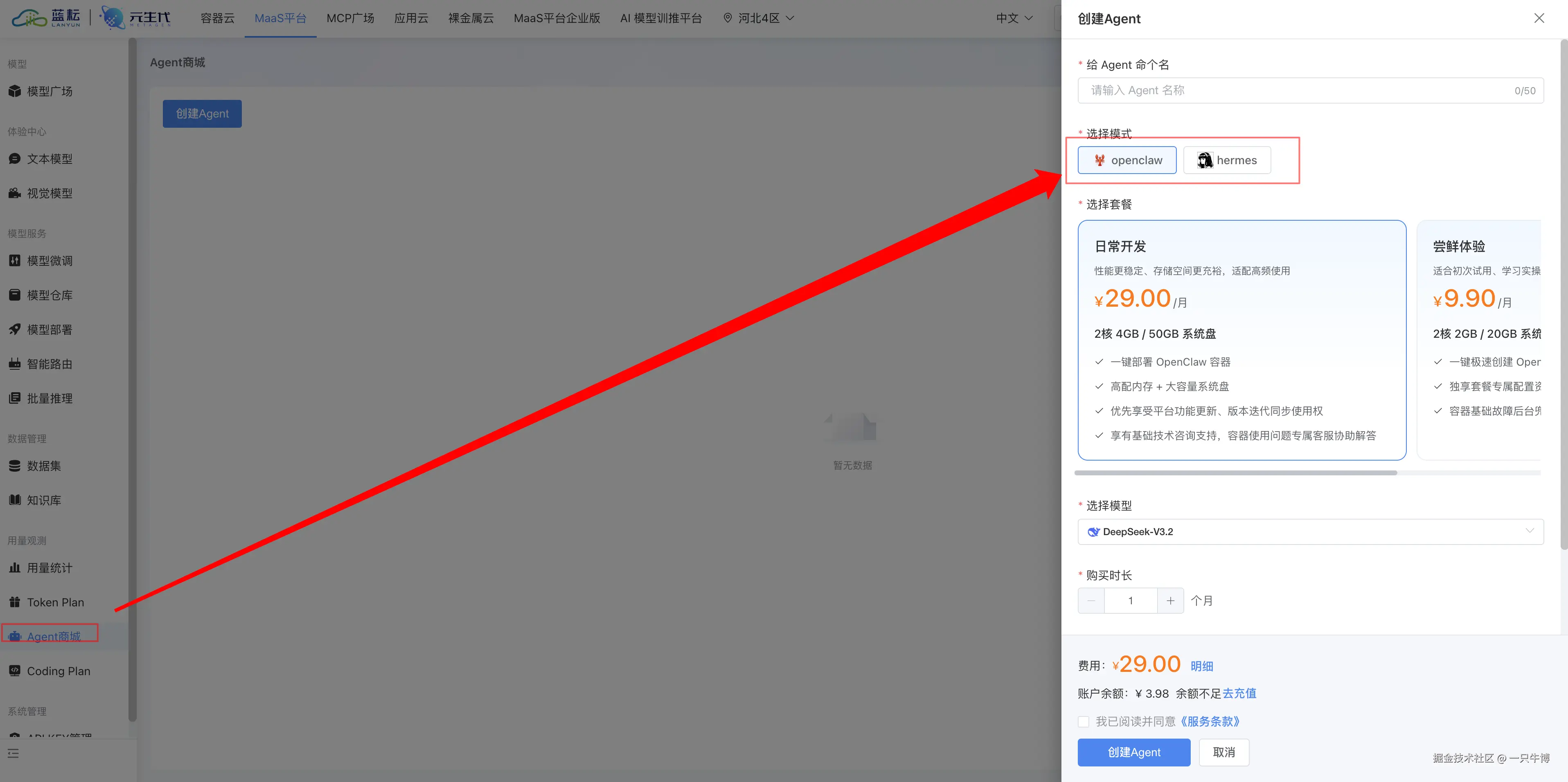This screenshot has height=782, width=1568.
Task: Increase purchase duration with plus button
Action: pos(1170,601)
